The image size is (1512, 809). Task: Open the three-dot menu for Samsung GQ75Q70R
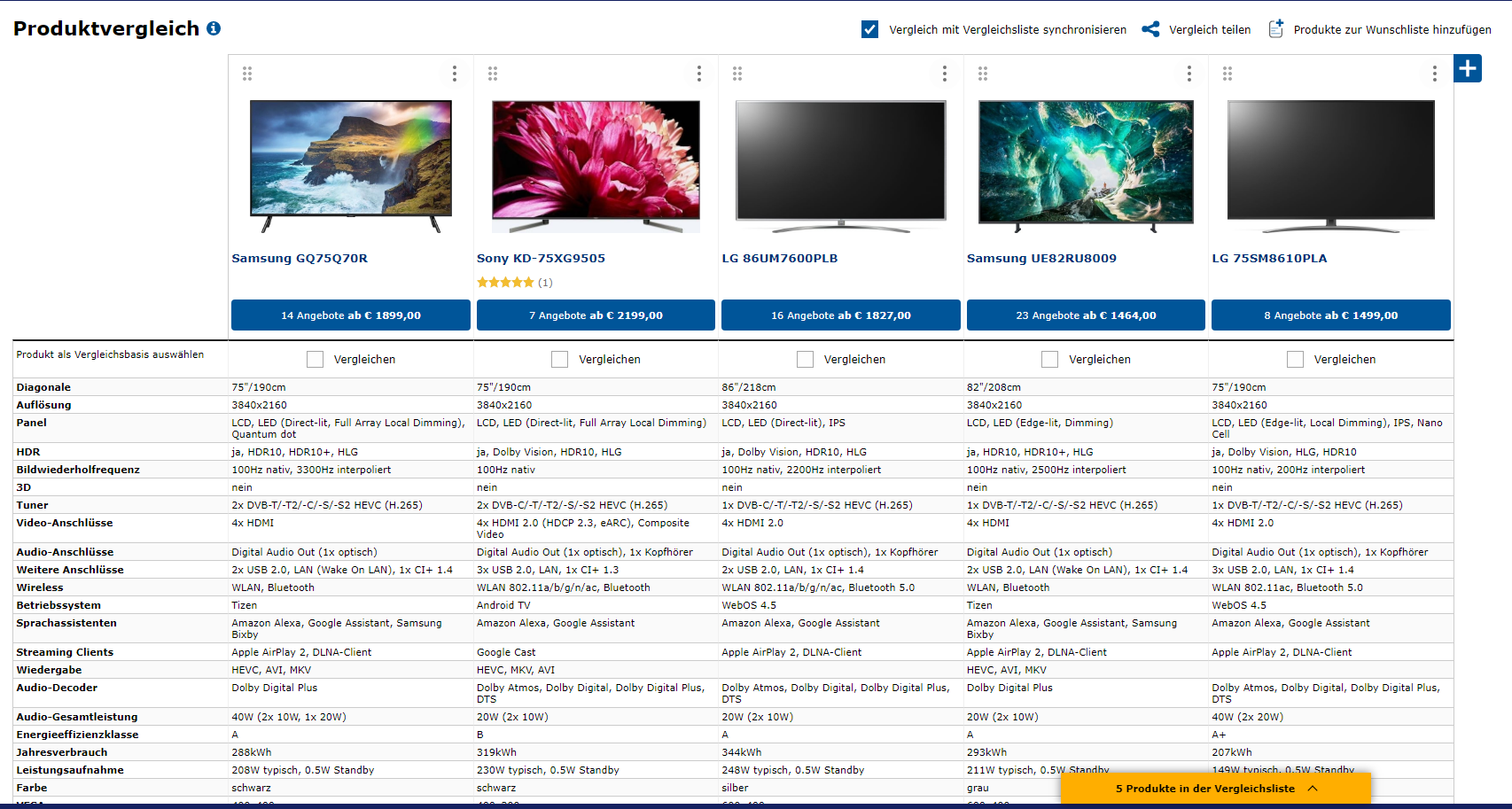455,74
